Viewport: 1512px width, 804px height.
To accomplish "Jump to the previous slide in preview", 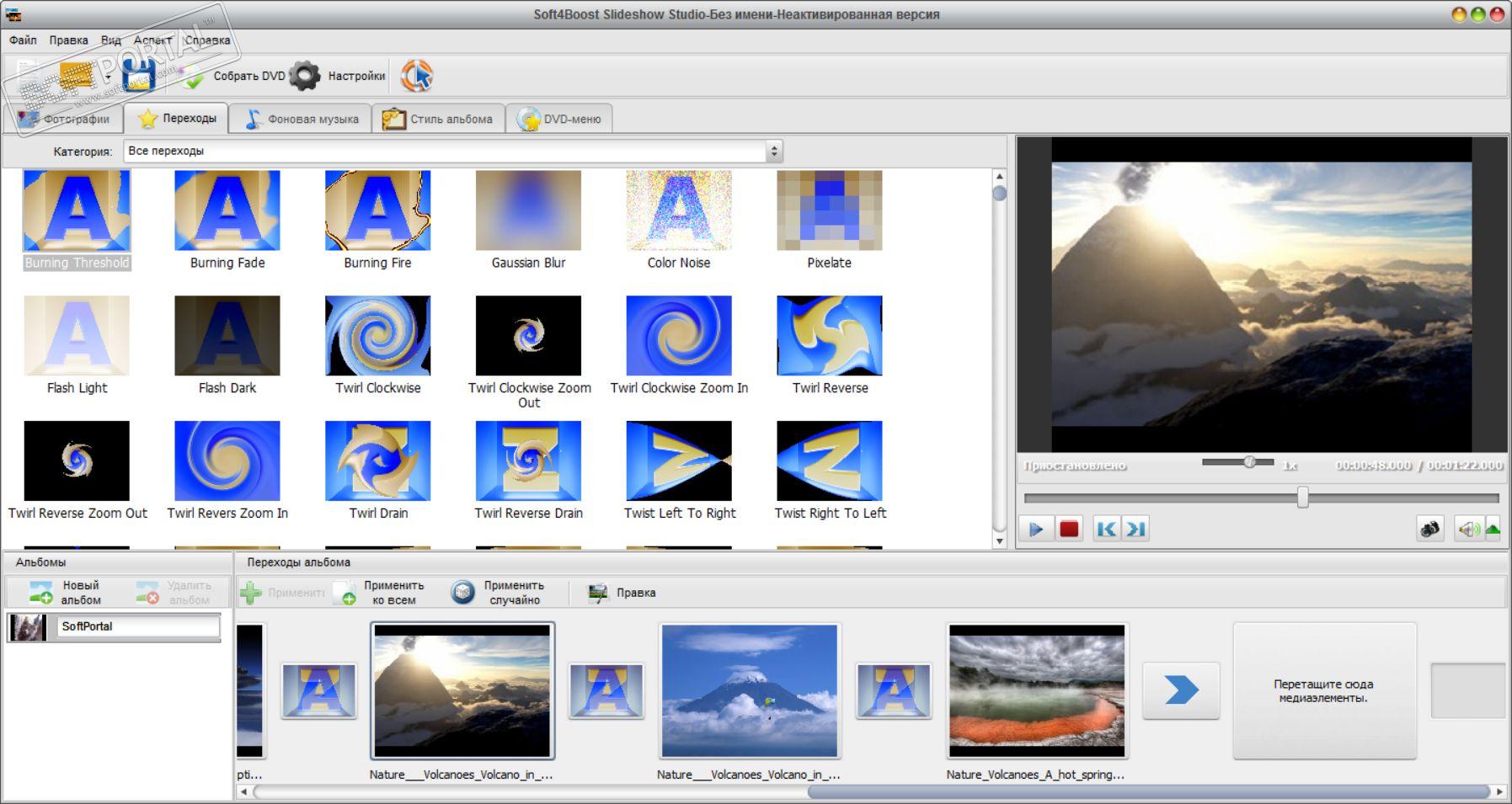I will pos(1106,529).
